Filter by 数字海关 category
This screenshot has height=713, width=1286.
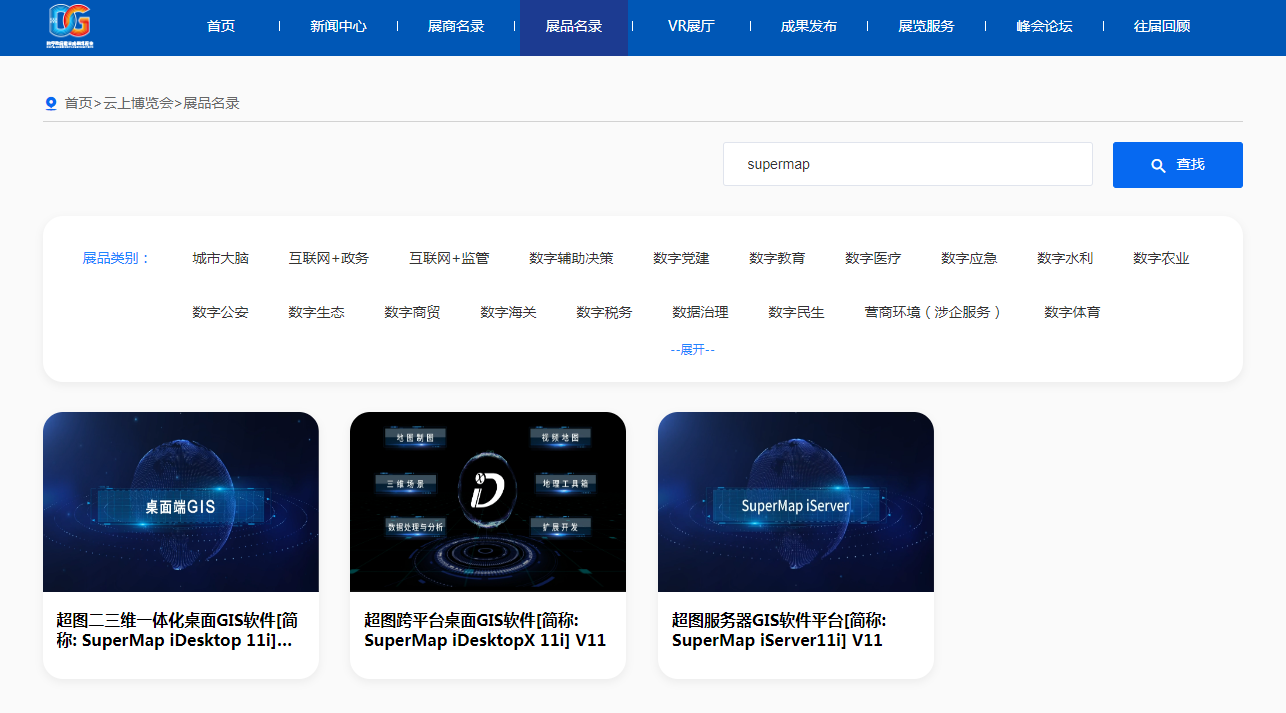coord(508,312)
